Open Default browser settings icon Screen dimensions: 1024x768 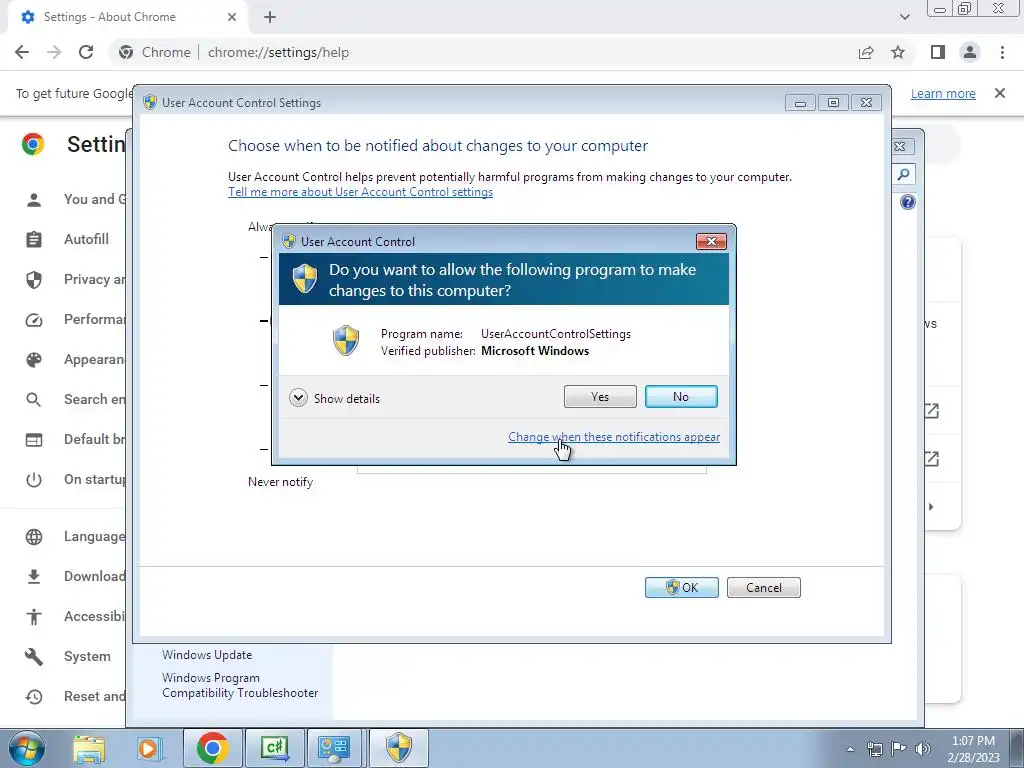(x=34, y=440)
